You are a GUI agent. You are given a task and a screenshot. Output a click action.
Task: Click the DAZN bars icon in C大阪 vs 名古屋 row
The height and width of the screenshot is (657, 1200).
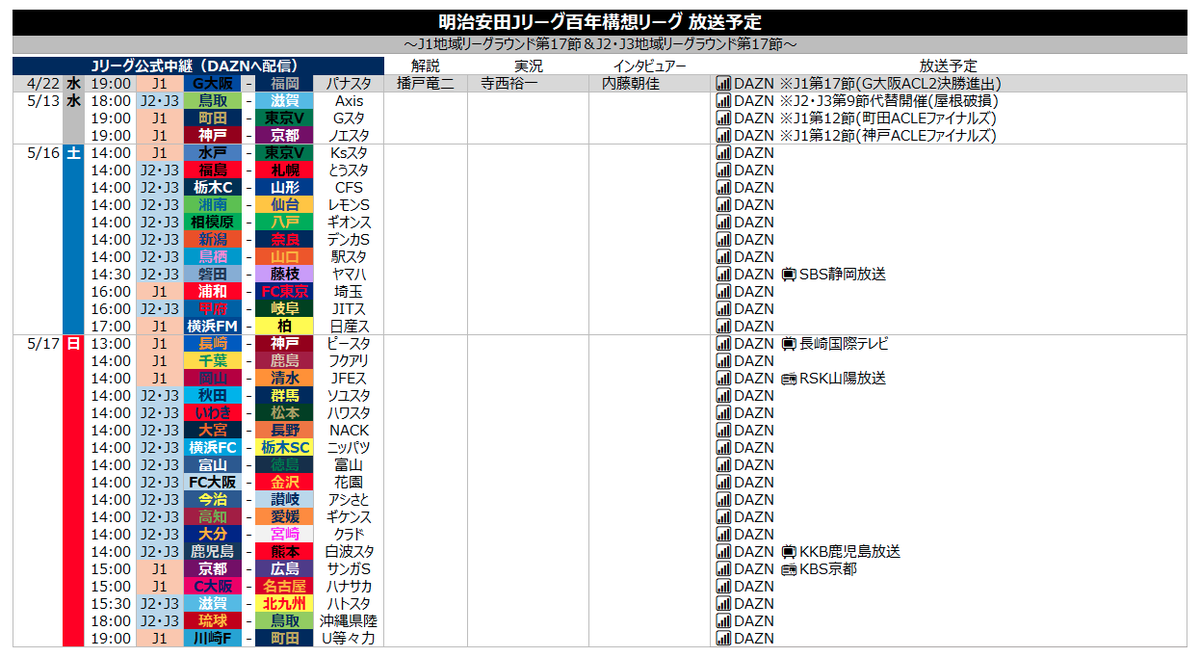(x=724, y=587)
